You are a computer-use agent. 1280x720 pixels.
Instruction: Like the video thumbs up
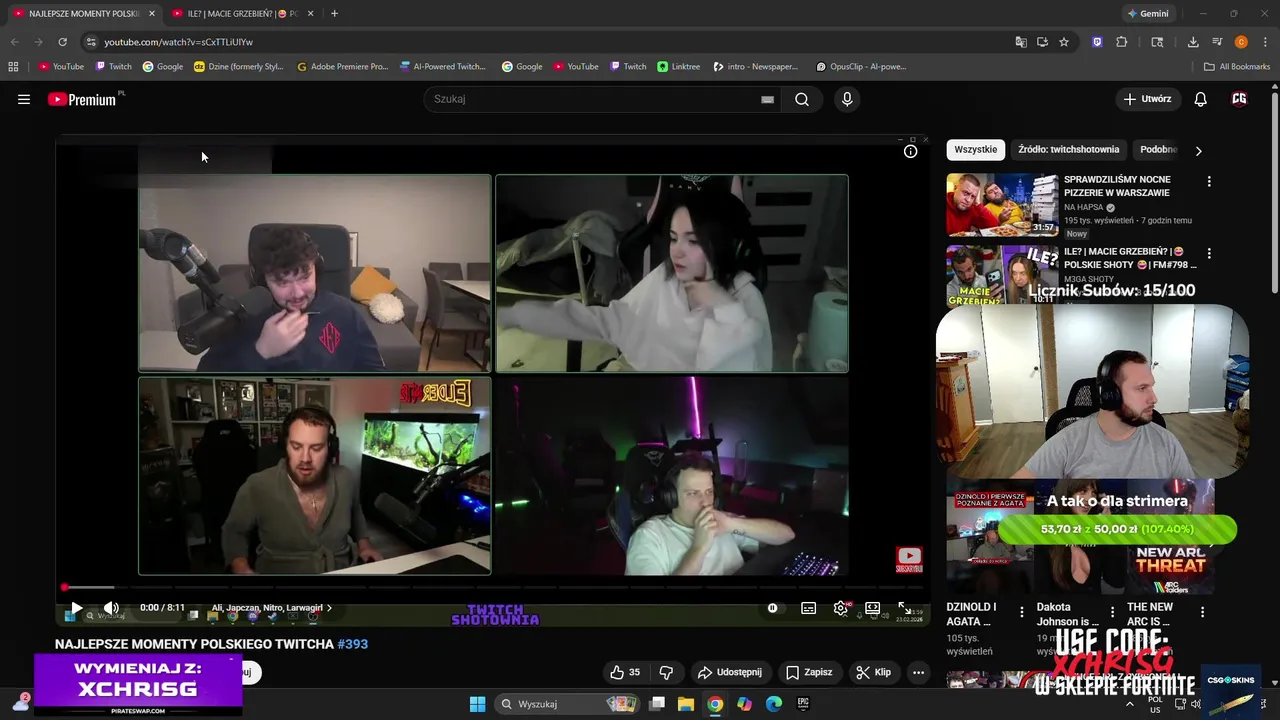[x=625, y=672]
